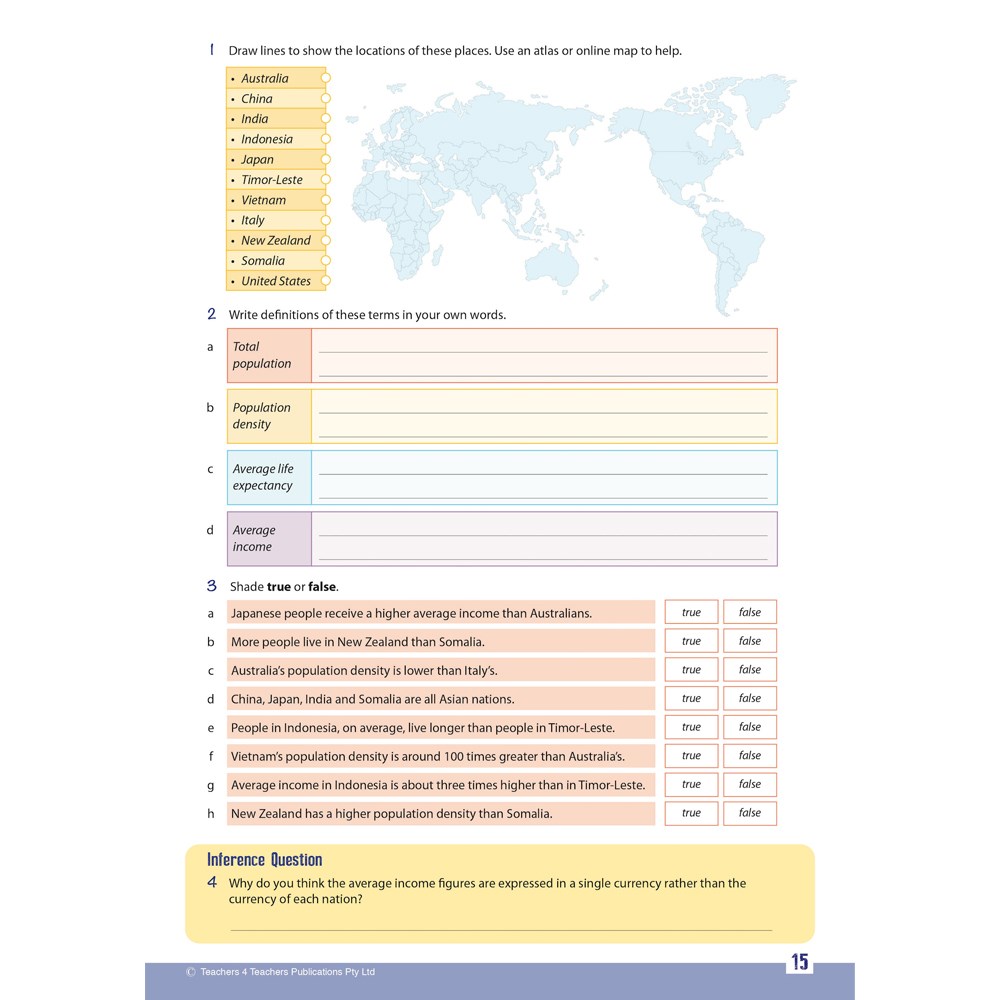Click the world map image
1000x1000 pixels.
point(571,196)
